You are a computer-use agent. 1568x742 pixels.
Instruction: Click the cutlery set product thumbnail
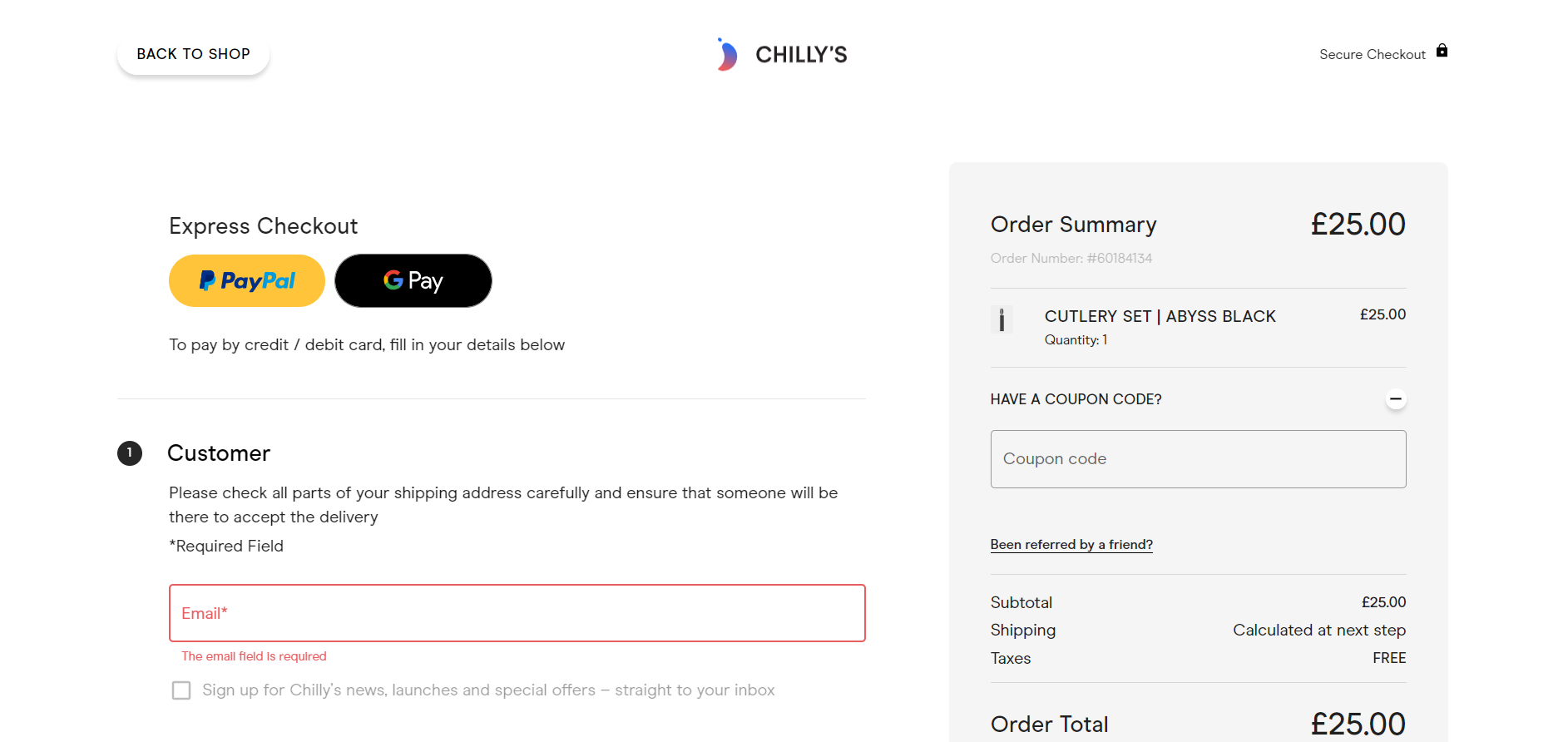1002,320
